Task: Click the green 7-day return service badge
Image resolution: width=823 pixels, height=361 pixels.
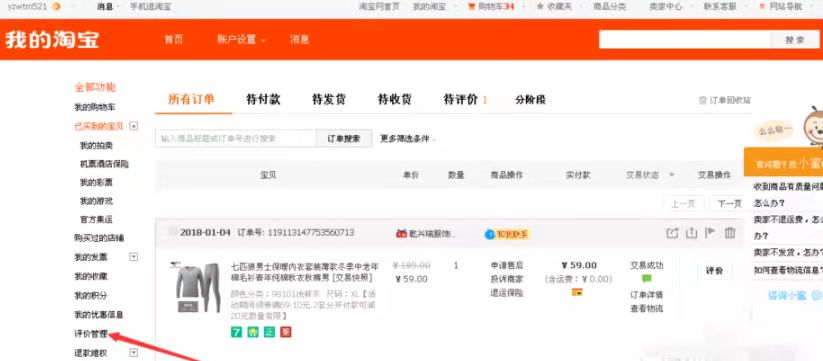Action: [237, 332]
